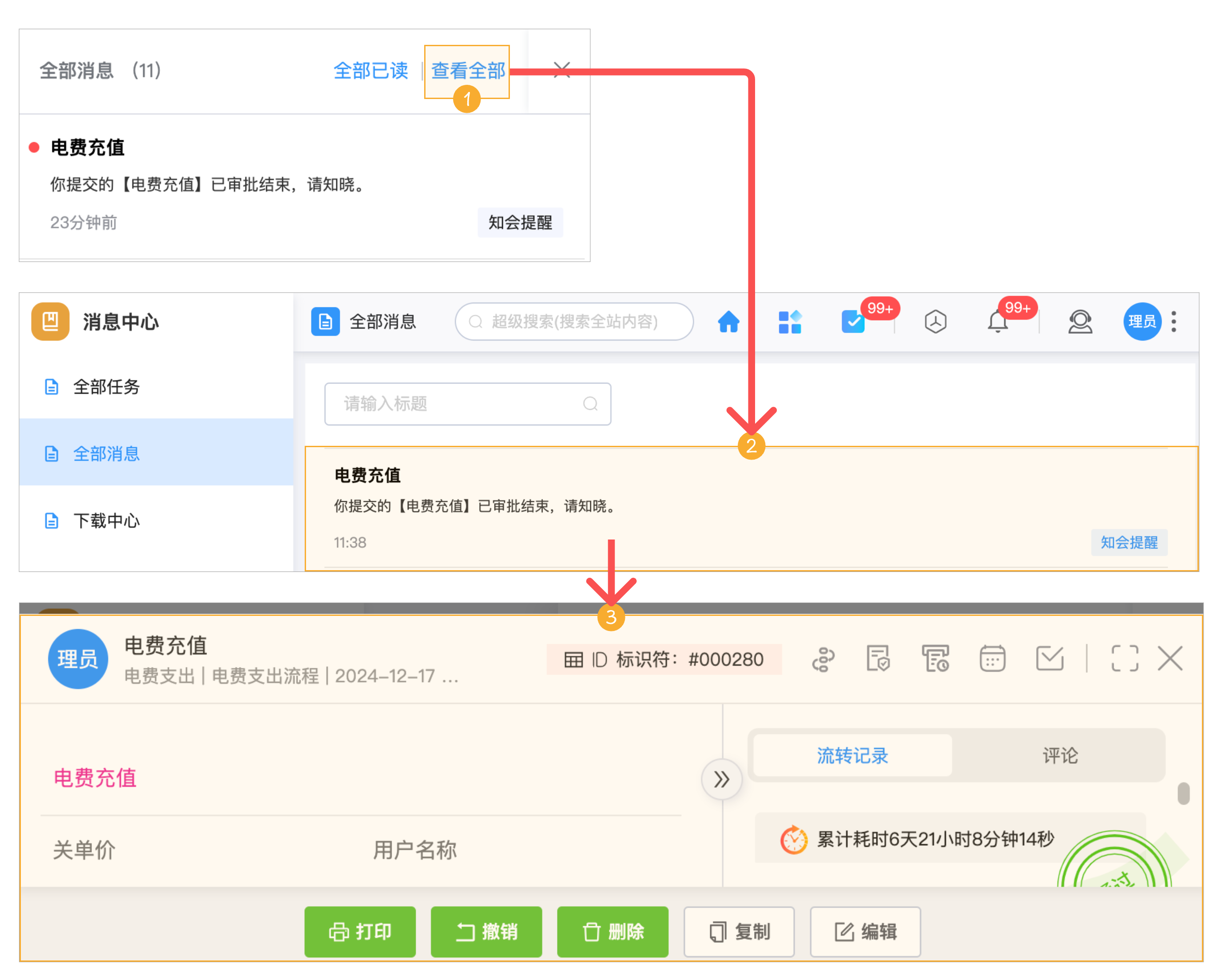The image size is (1225, 980).
Task: Select 全部任务 in sidebar
Action: click(x=106, y=387)
